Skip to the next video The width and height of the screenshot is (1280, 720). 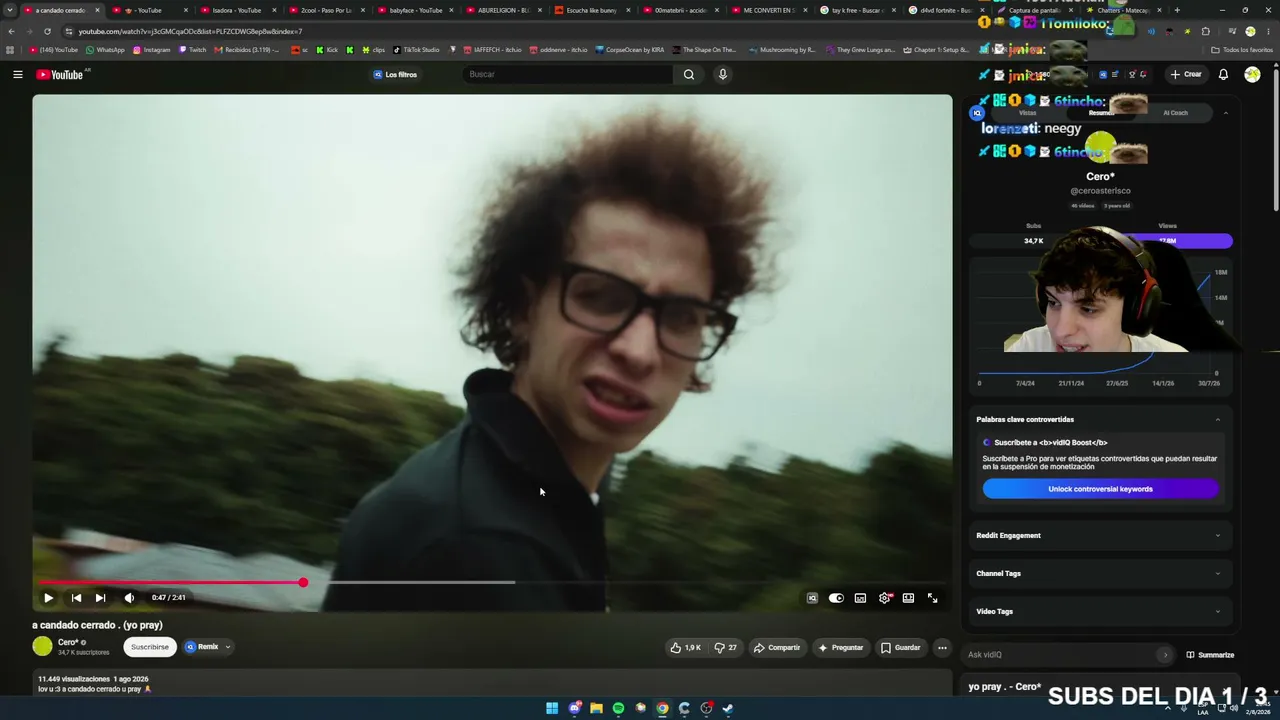pos(100,598)
